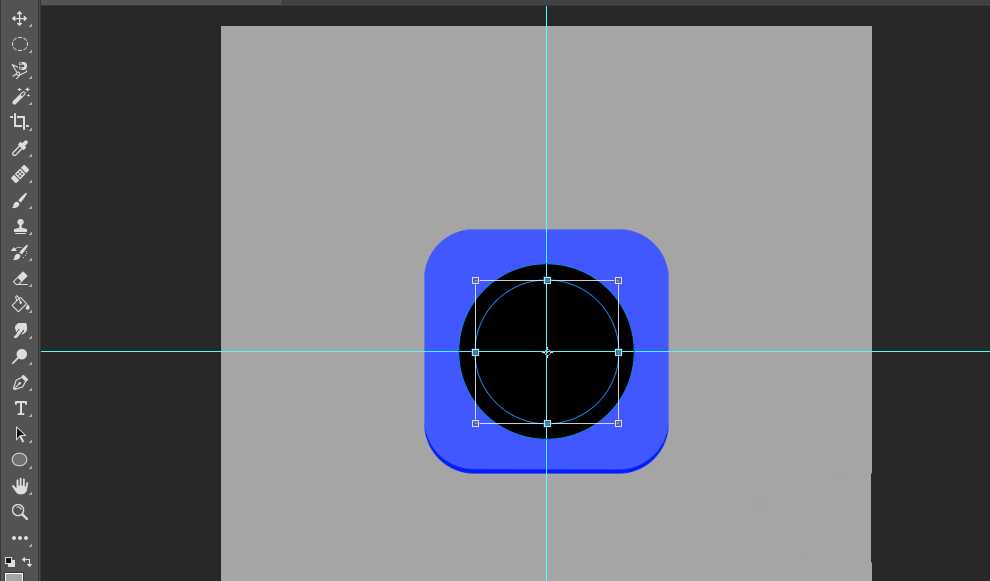The width and height of the screenshot is (990, 581).
Task: Switch to the Hand tool
Action: coord(19,486)
